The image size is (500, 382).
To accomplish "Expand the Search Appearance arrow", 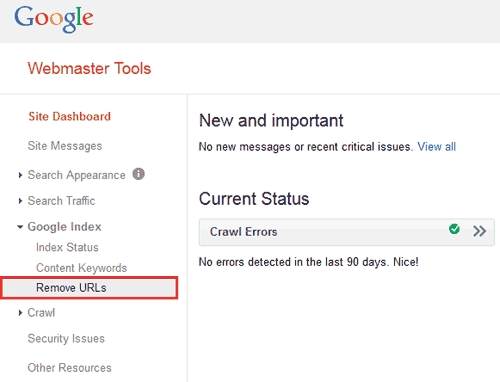I will coord(20,175).
